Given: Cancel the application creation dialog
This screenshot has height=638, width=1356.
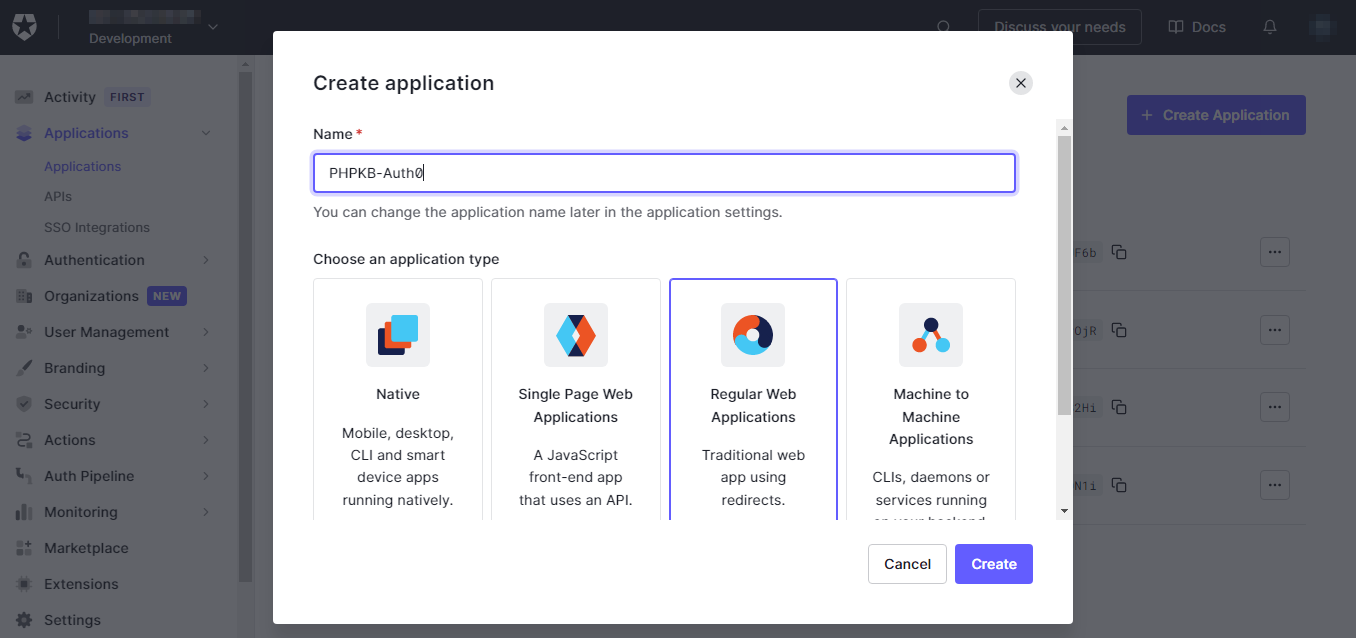Looking at the screenshot, I should tap(906, 563).
